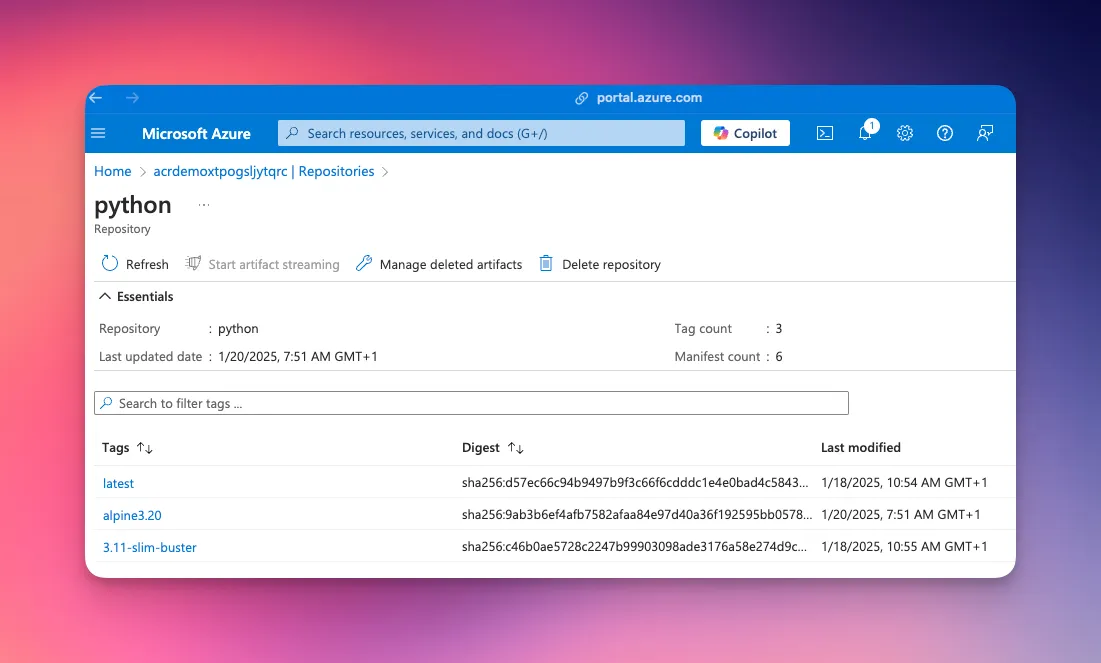
Task: Click Delete repository
Action: coord(600,264)
